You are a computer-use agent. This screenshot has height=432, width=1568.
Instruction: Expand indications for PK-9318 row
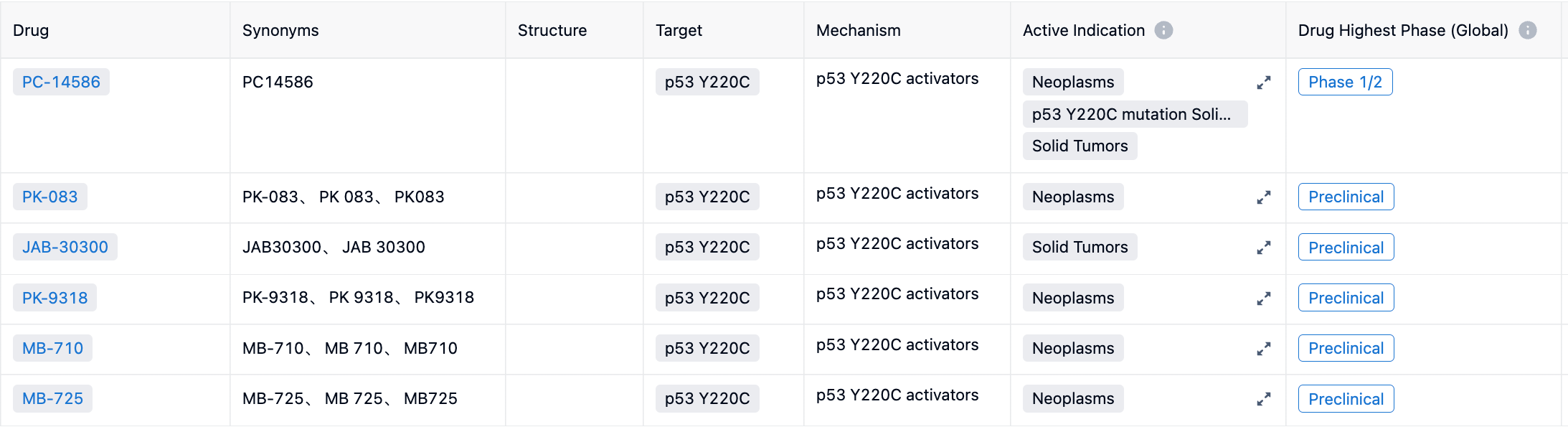tap(1264, 298)
